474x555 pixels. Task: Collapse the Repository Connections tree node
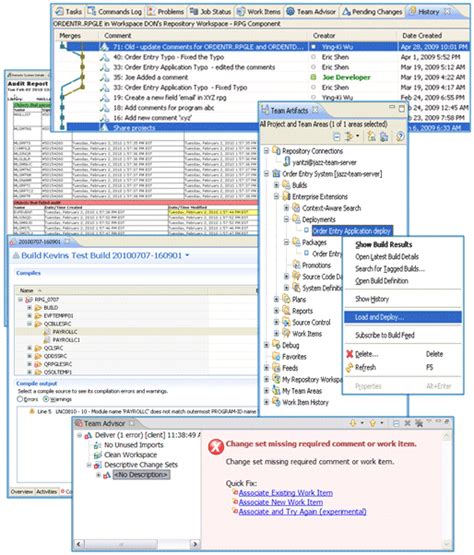click(x=267, y=151)
